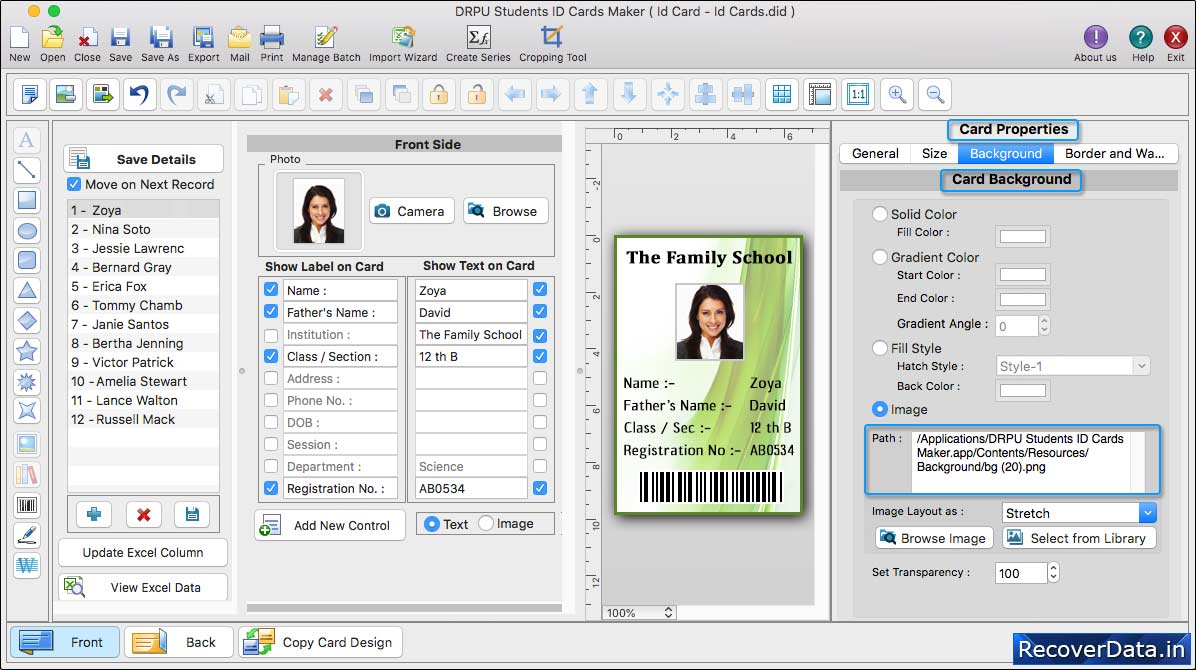Click the Fill Color swatch

pyautogui.click(x=1022, y=237)
